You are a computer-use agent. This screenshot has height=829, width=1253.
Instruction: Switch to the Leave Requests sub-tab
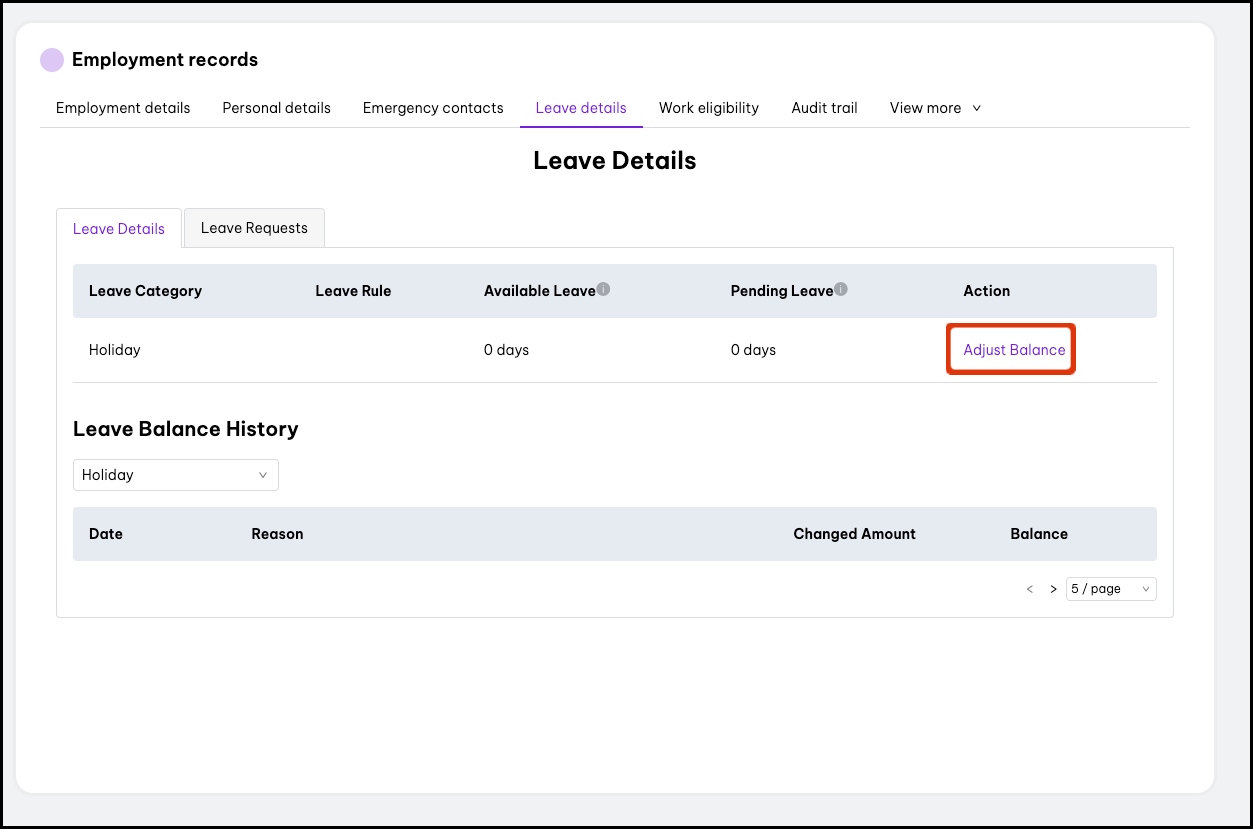(254, 228)
